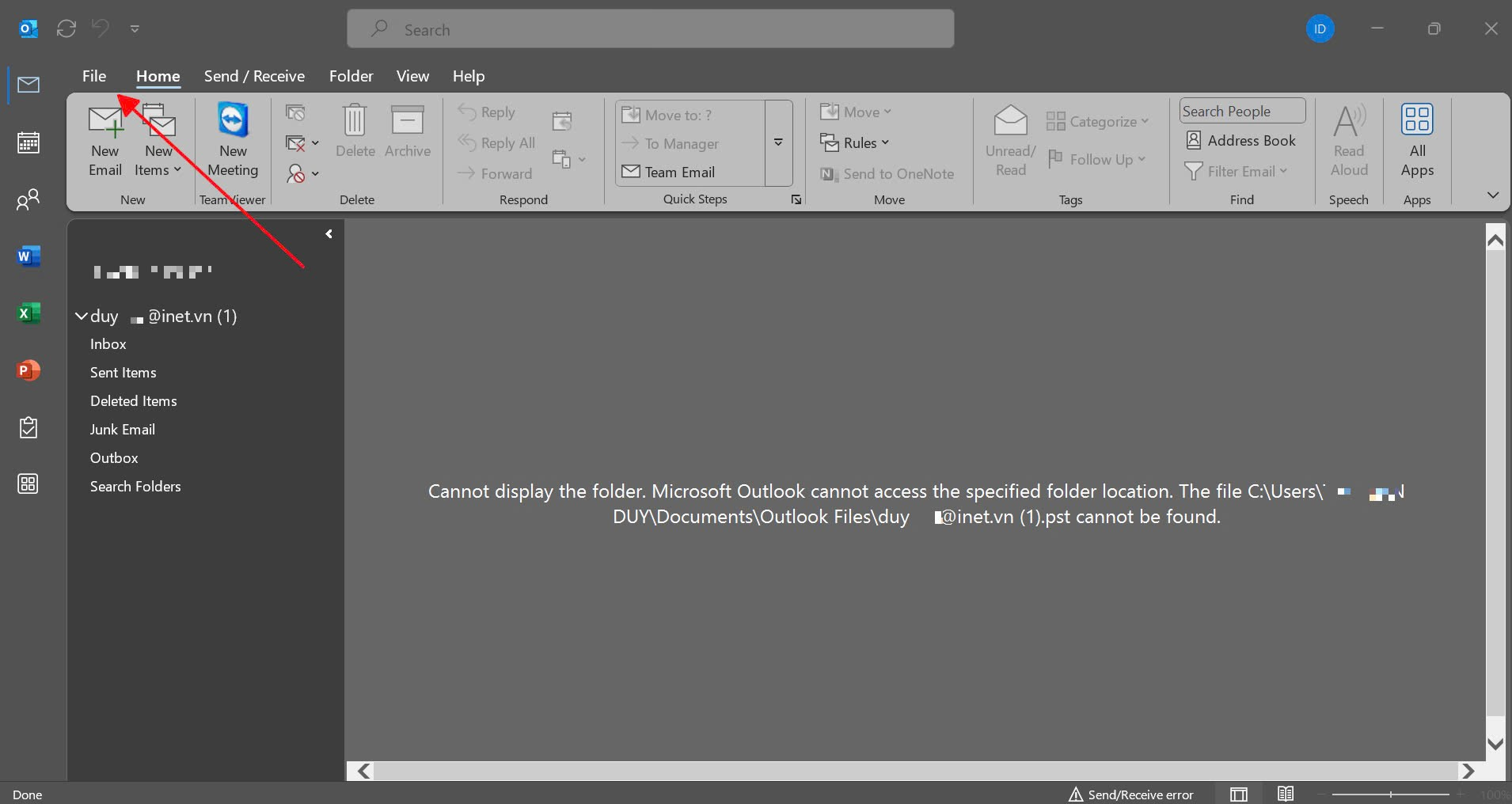This screenshot has height=804, width=1512.
Task: Collapse the folder pane
Action: 329,234
